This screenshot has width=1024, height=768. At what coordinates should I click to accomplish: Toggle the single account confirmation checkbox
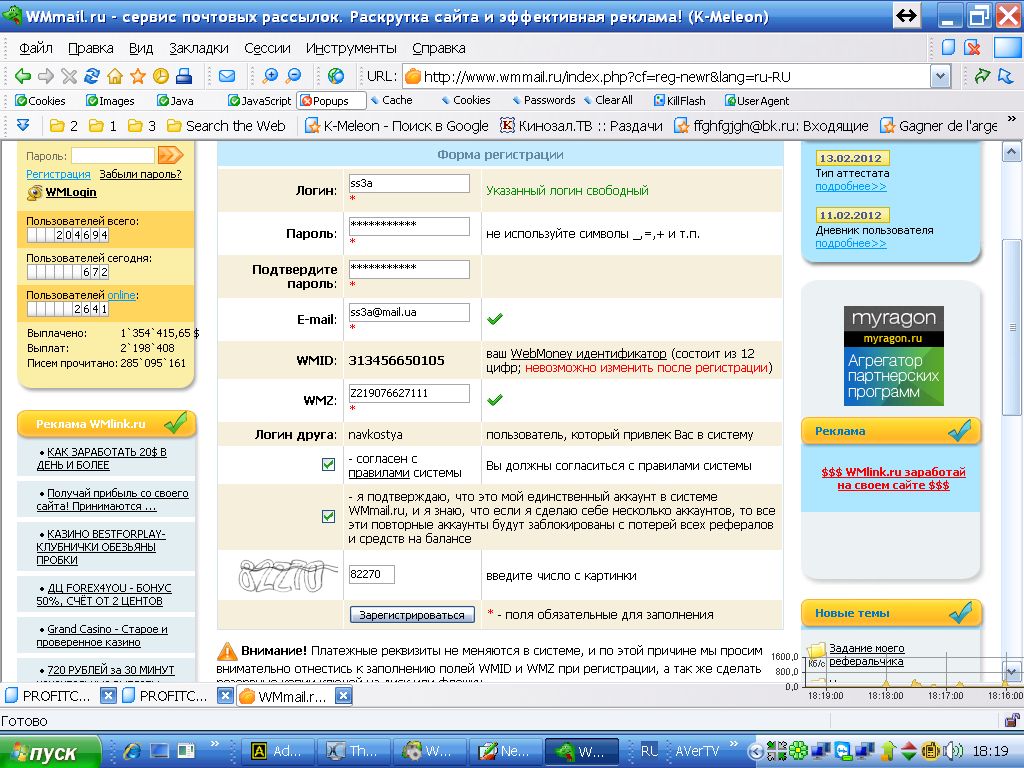point(328,517)
